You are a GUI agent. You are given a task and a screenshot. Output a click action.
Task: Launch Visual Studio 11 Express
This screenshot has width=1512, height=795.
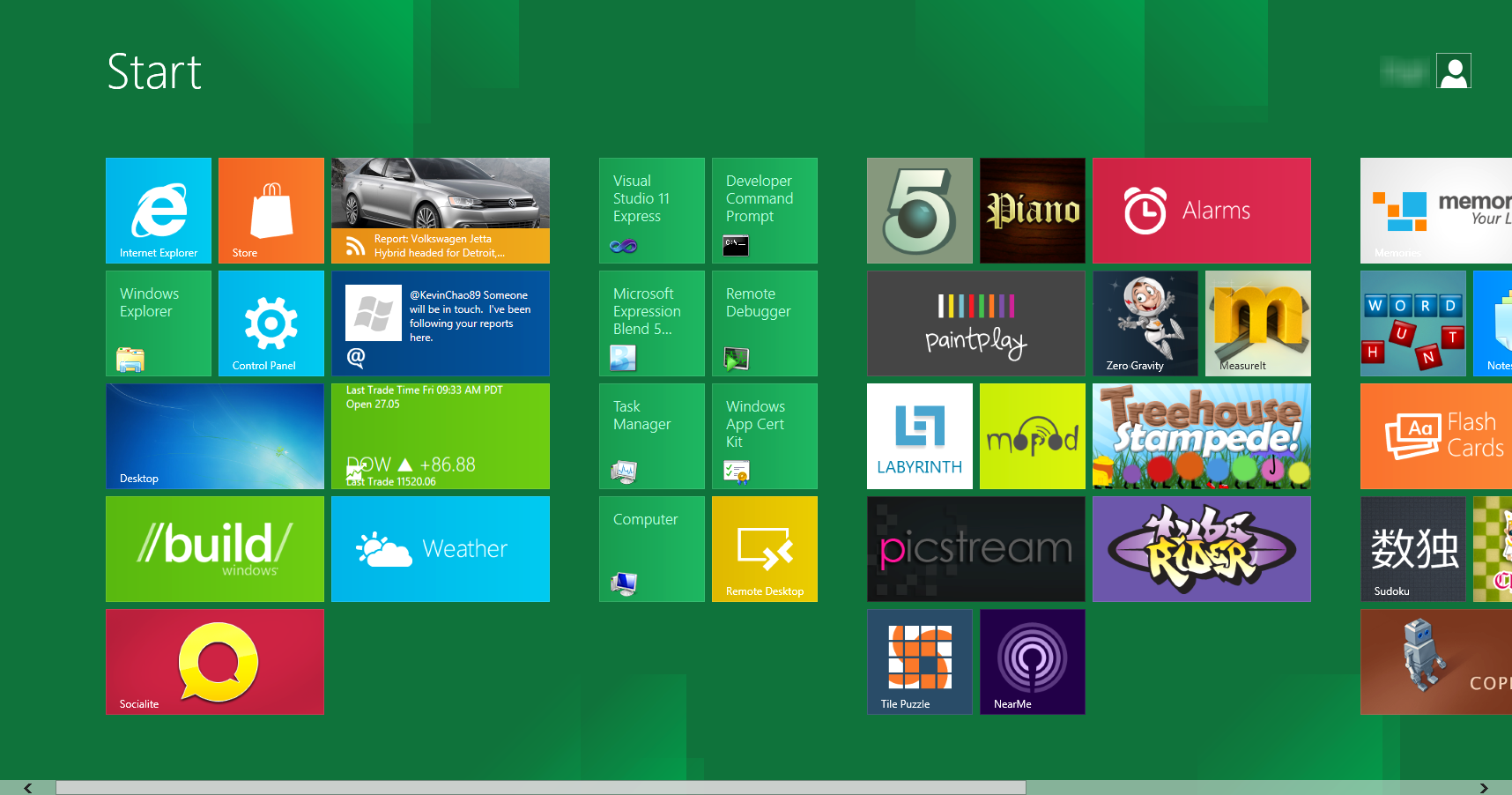652,211
